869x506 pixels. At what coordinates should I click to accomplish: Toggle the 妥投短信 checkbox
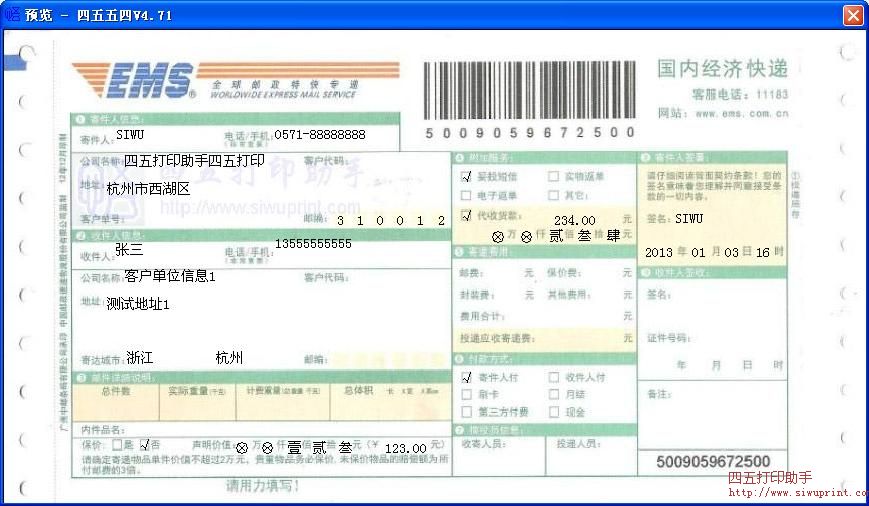coord(466,176)
